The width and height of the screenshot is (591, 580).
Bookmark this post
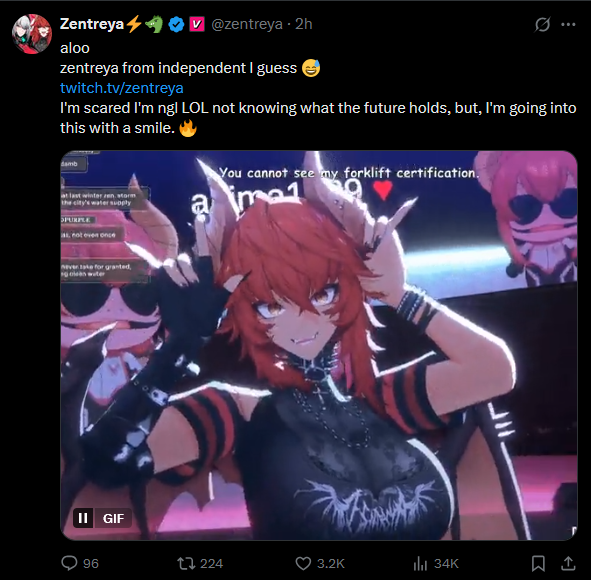pos(538,563)
